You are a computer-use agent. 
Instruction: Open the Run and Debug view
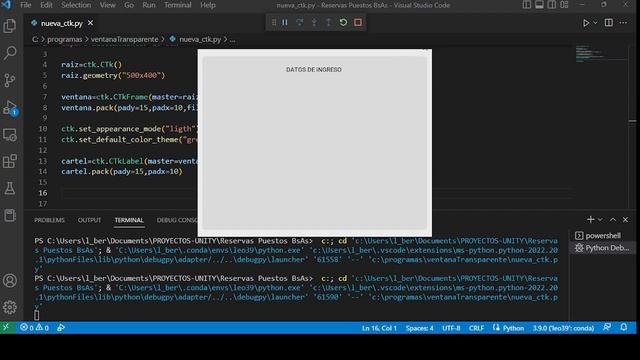[x=10, y=107]
